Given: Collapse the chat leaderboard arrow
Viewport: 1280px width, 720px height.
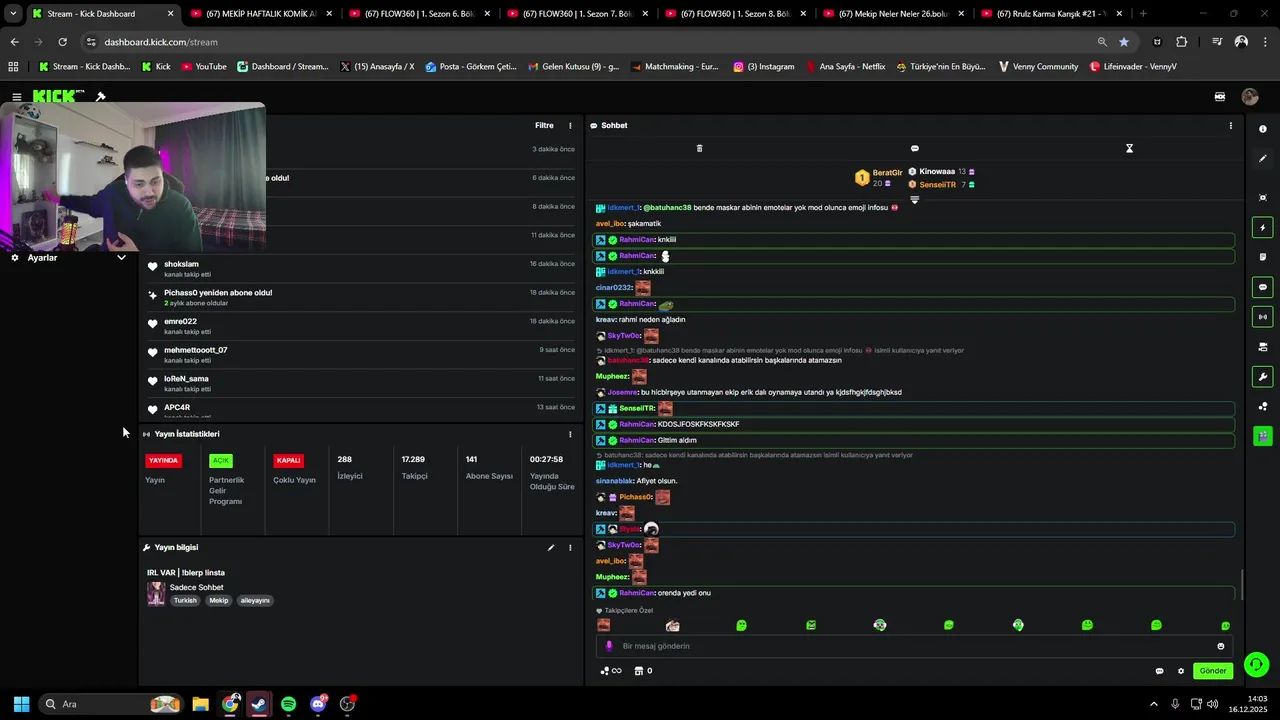Looking at the screenshot, I should [914, 200].
